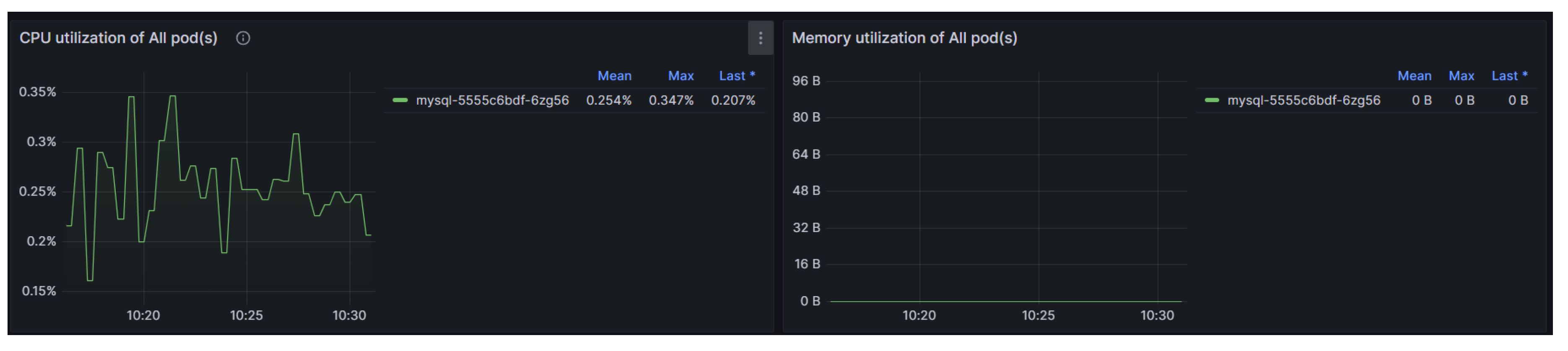Sort the Memory legend by Last *
1568x351 pixels.
pos(1509,76)
